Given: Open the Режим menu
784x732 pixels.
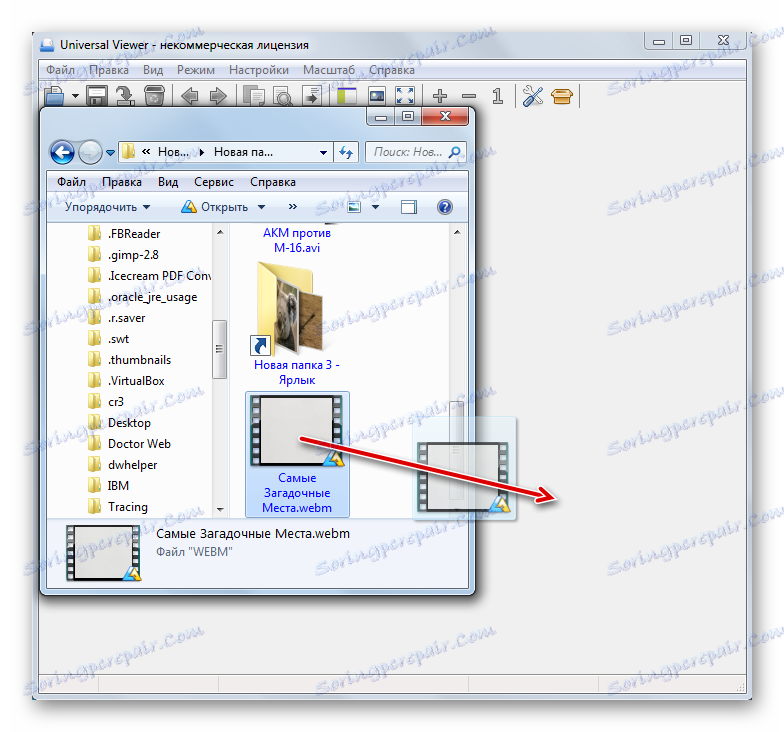Looking at the screenshot, I should click(196, 70).
